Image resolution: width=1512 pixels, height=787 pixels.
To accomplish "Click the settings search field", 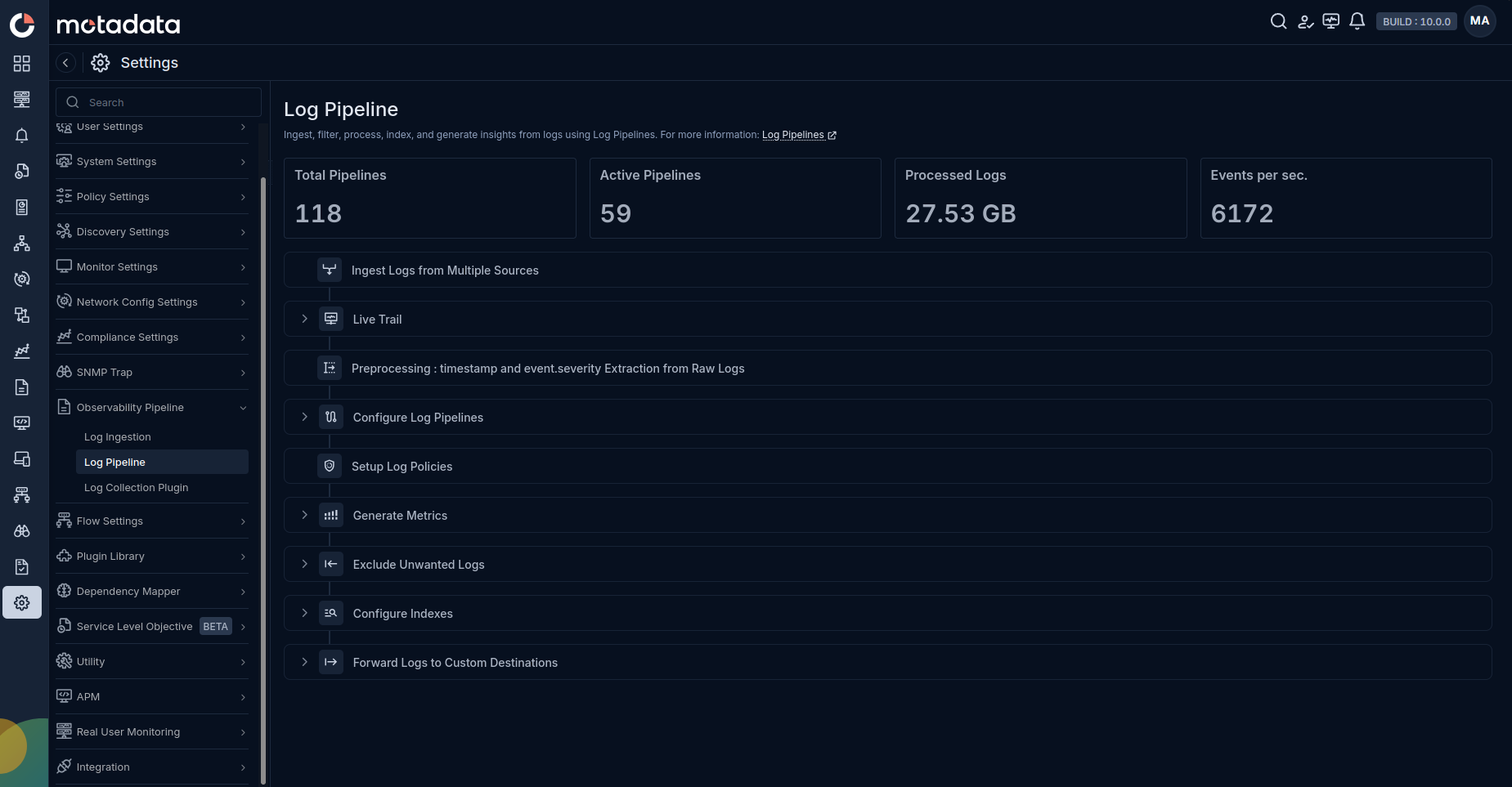I will [159, 102].
